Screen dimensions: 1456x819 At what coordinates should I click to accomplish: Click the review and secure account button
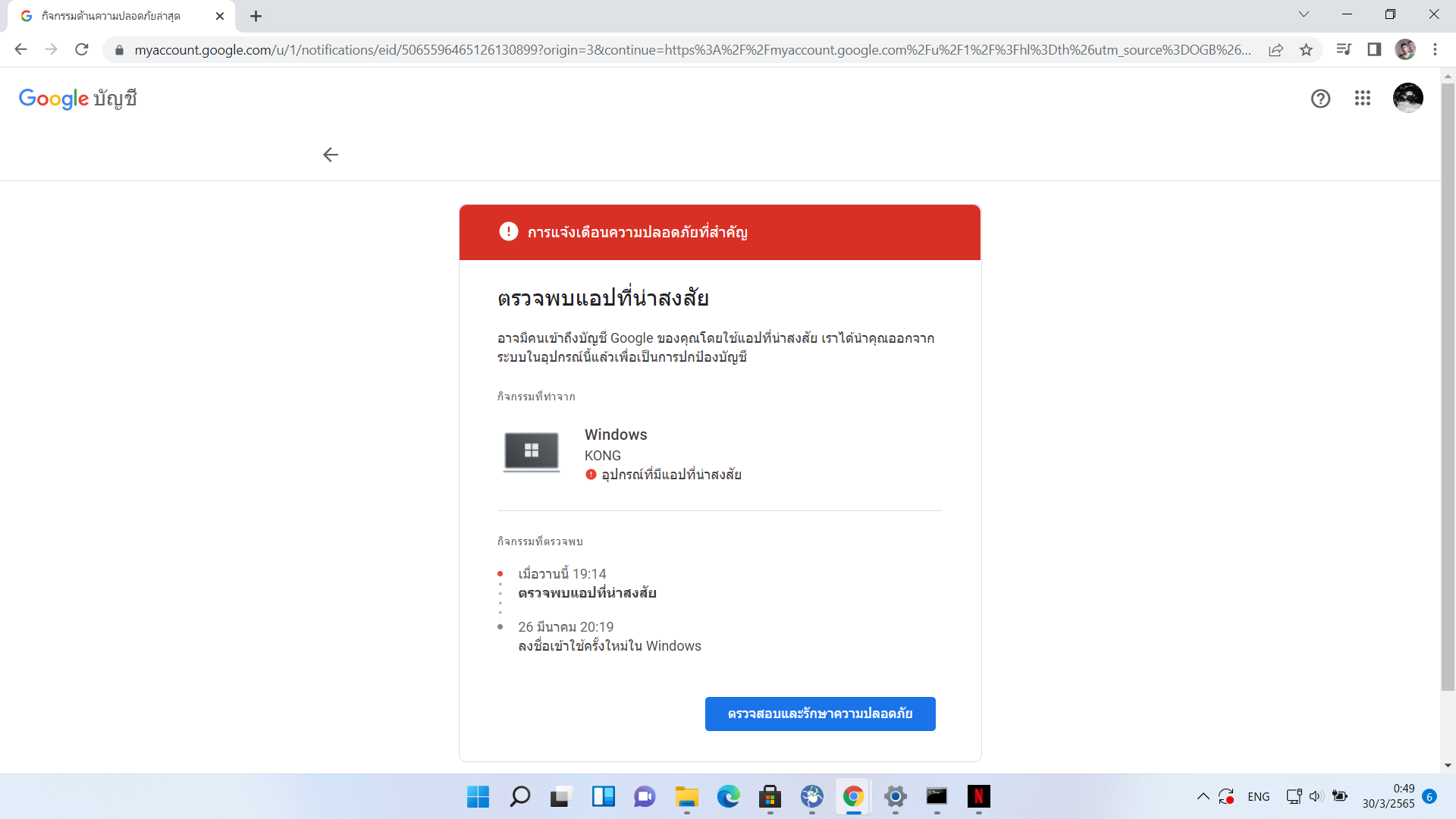point(821,714)
